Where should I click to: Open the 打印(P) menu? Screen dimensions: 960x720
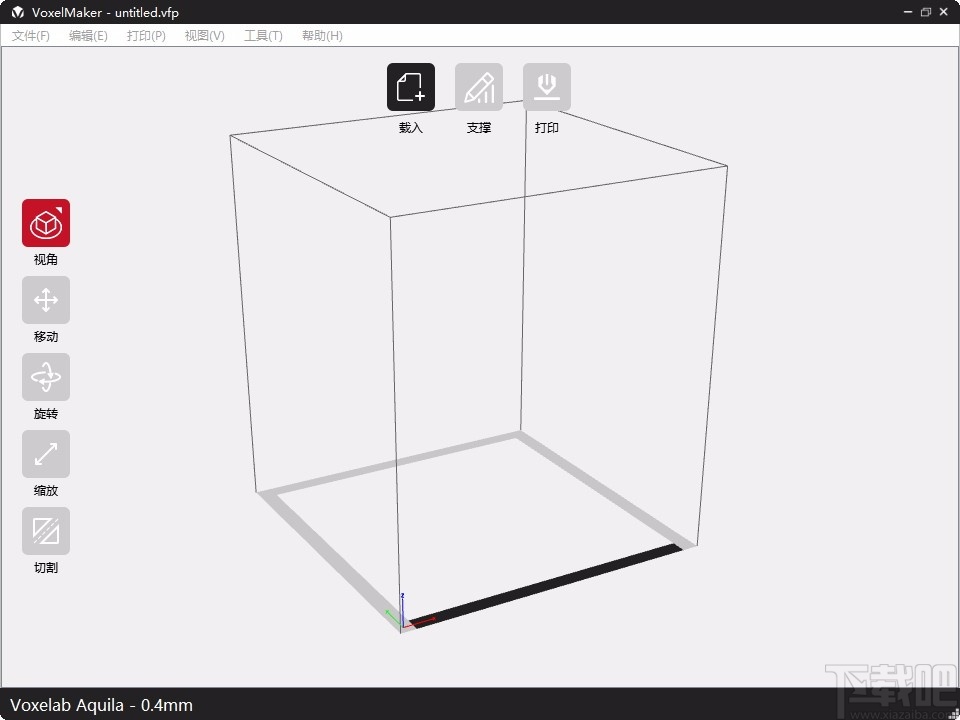(x=145, y=35)
